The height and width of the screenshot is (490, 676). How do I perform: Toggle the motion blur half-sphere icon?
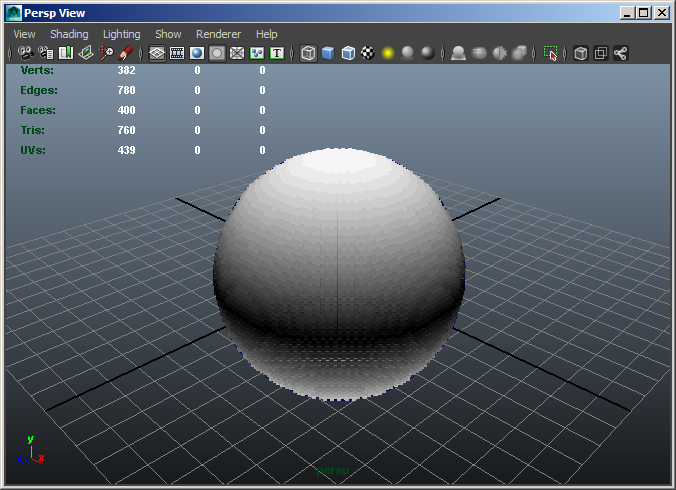[500, 53]
